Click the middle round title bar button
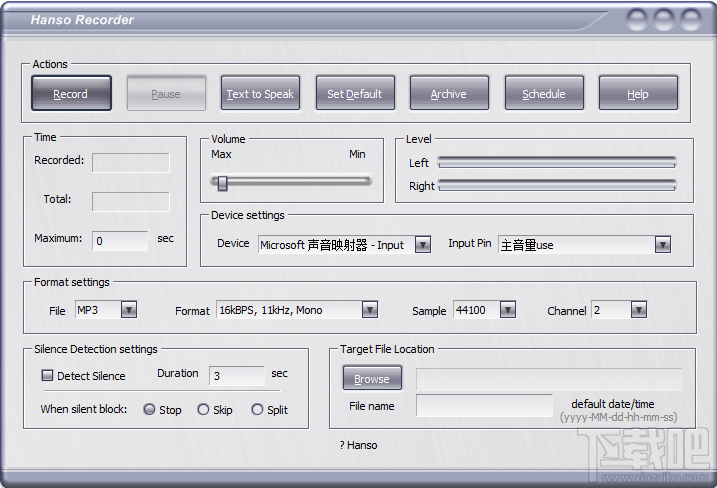Screen dimensions: 717x488 663,20
